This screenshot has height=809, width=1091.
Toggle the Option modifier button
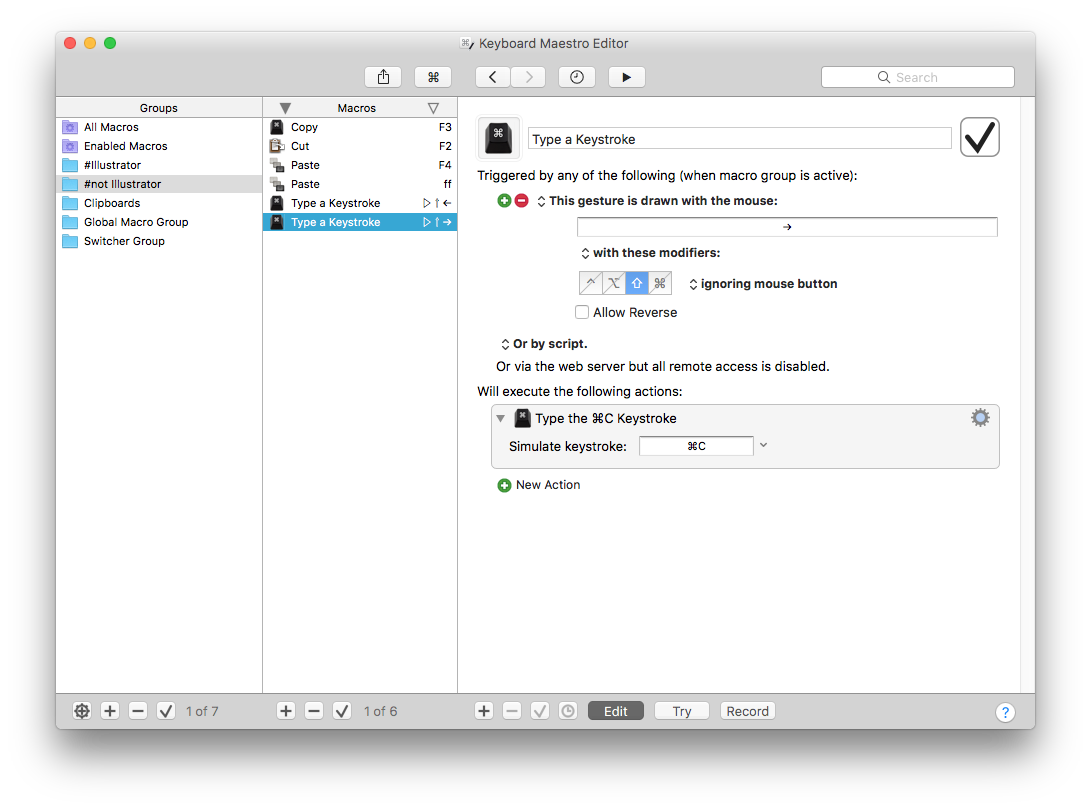point(614,283)
